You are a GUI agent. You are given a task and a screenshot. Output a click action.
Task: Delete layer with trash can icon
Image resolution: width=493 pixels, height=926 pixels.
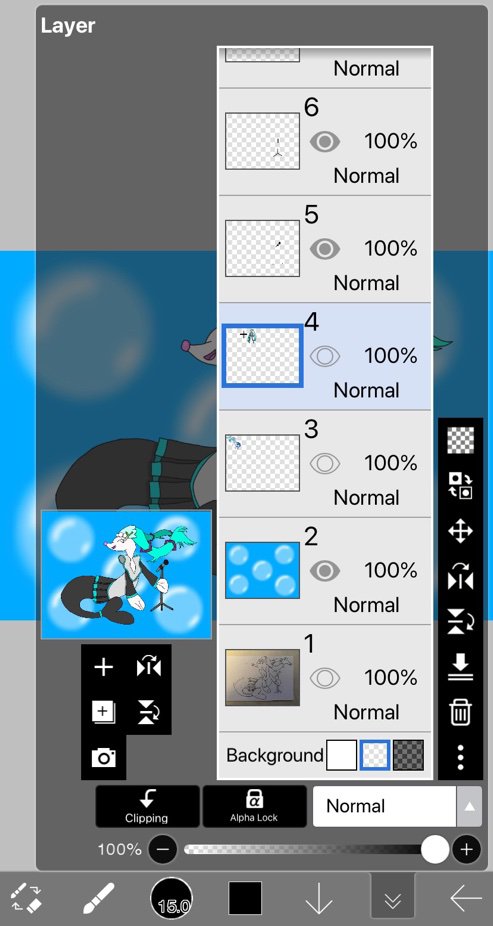point(460,713)
